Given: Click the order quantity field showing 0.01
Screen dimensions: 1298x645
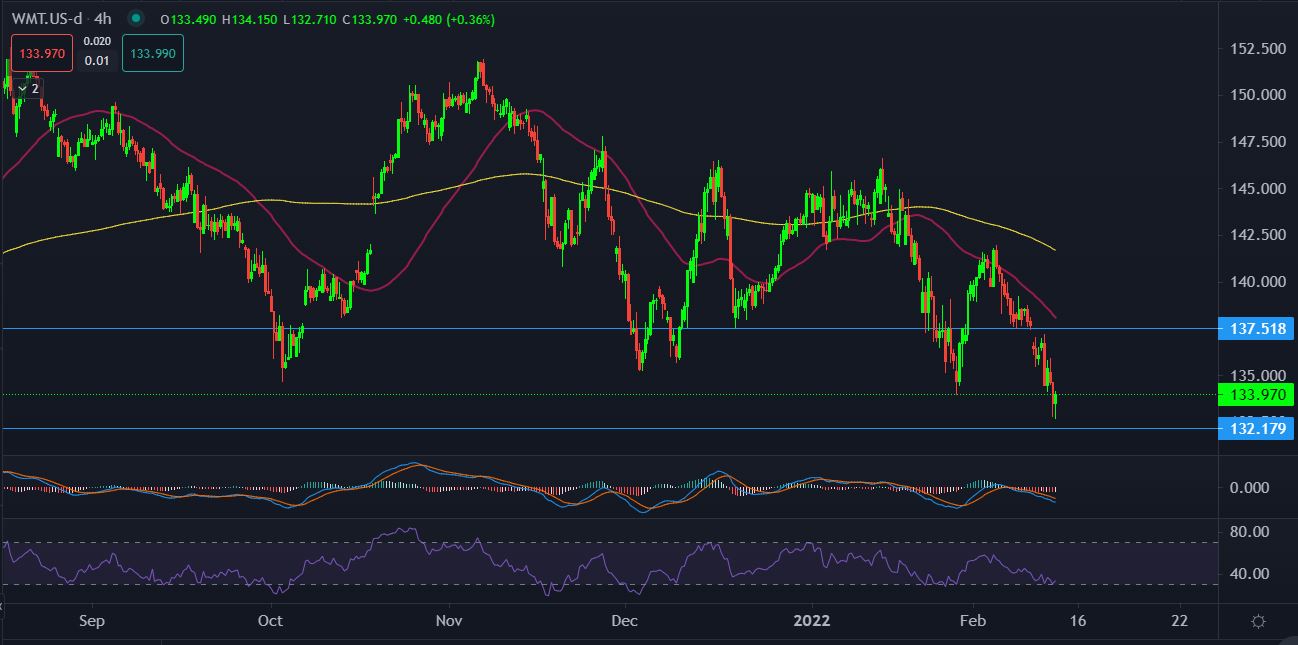Looking at the screenshot, I should tap(97, 62).
